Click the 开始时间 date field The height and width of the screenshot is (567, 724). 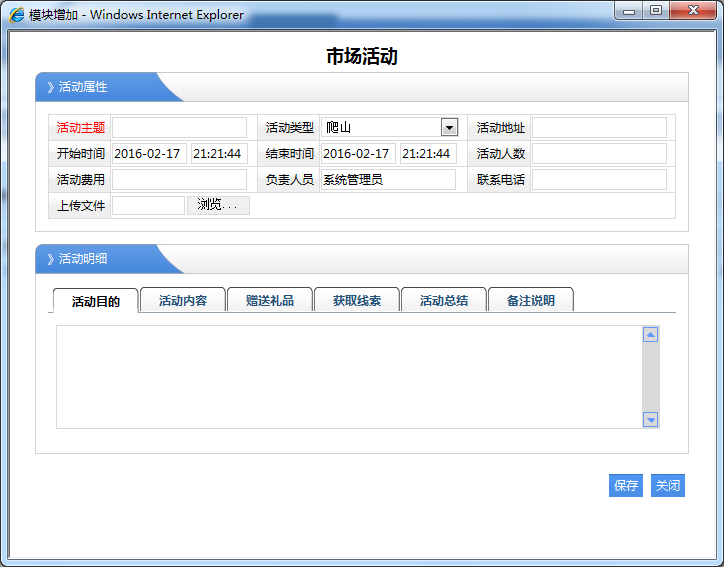[x=148, y=154]
